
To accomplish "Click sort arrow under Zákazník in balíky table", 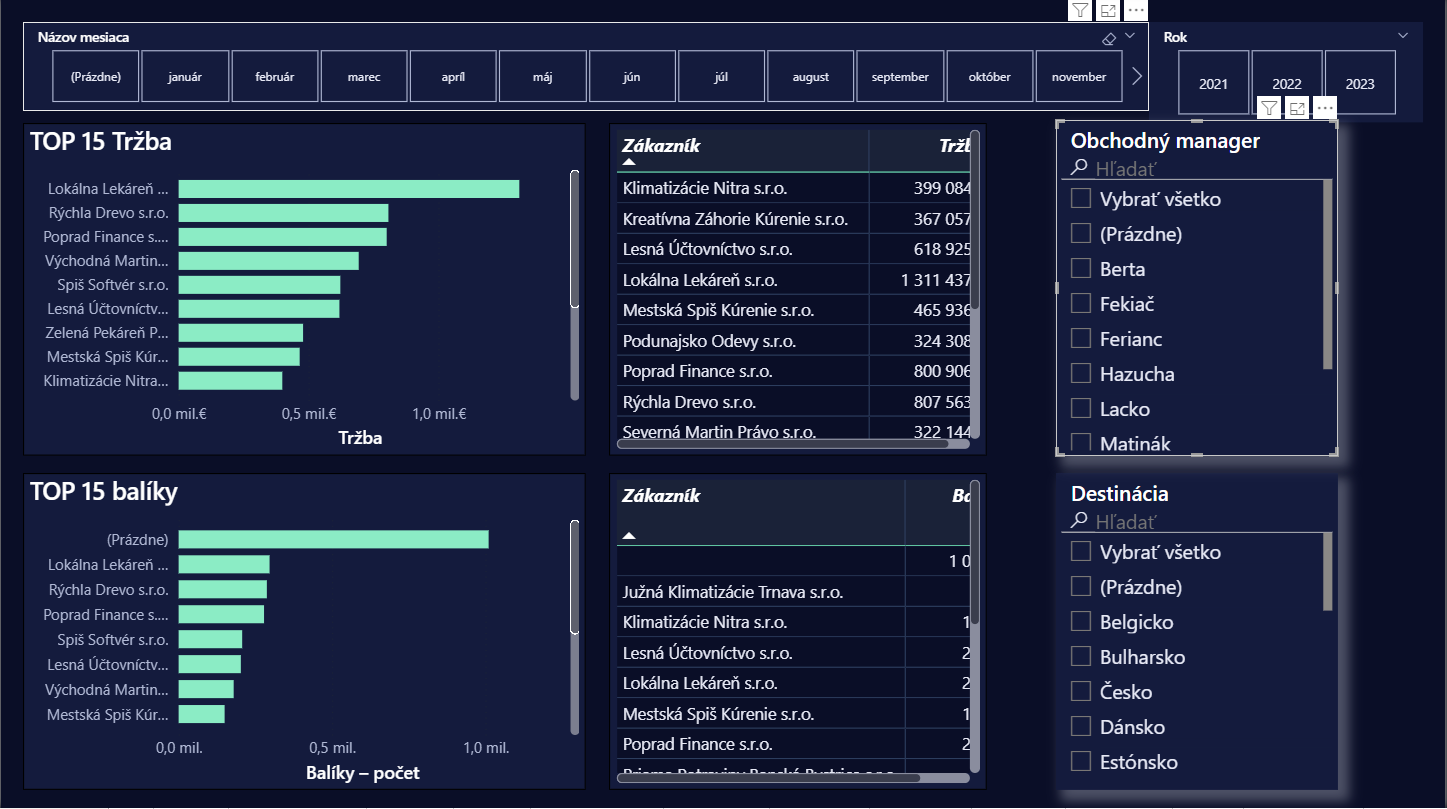I will [x=629, y=536].
